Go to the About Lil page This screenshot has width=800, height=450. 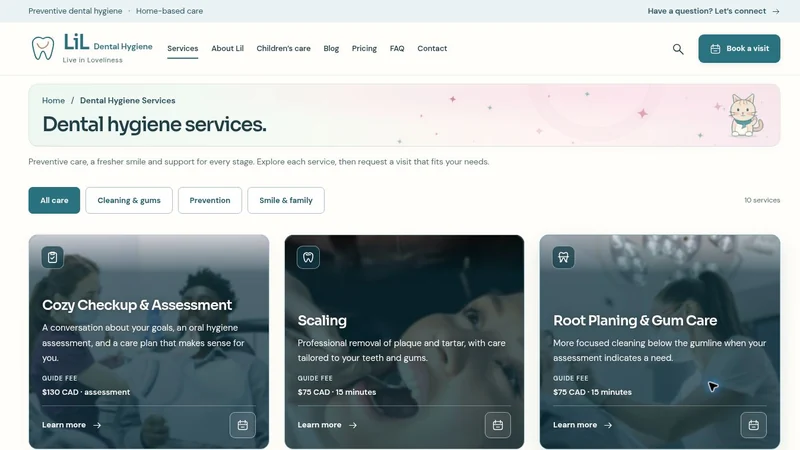pos(228,48)
